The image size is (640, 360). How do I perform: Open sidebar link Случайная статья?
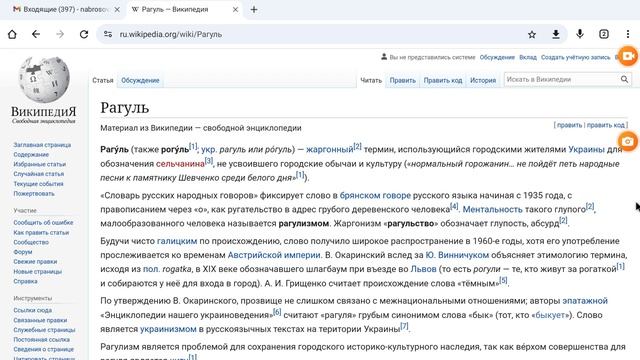coord(39,174)
